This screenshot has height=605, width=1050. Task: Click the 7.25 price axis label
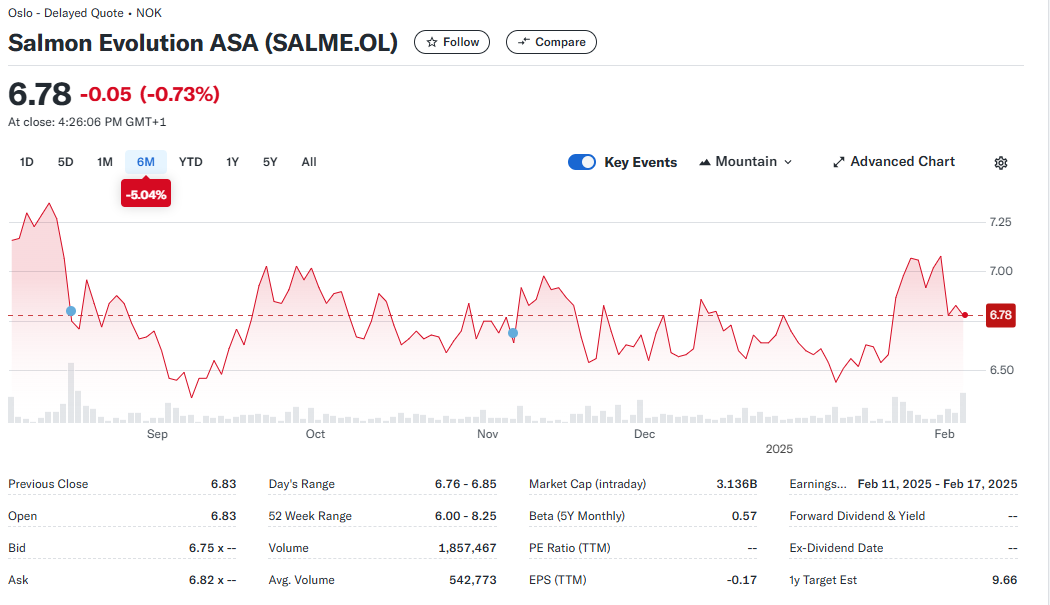tap(1000, 222)
